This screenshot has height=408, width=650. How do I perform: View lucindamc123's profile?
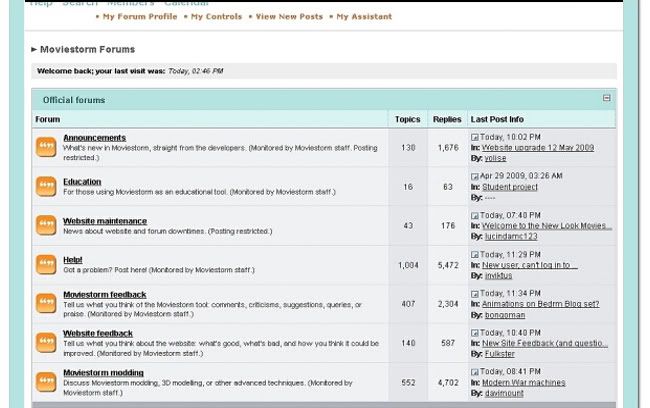click(511, 236)
